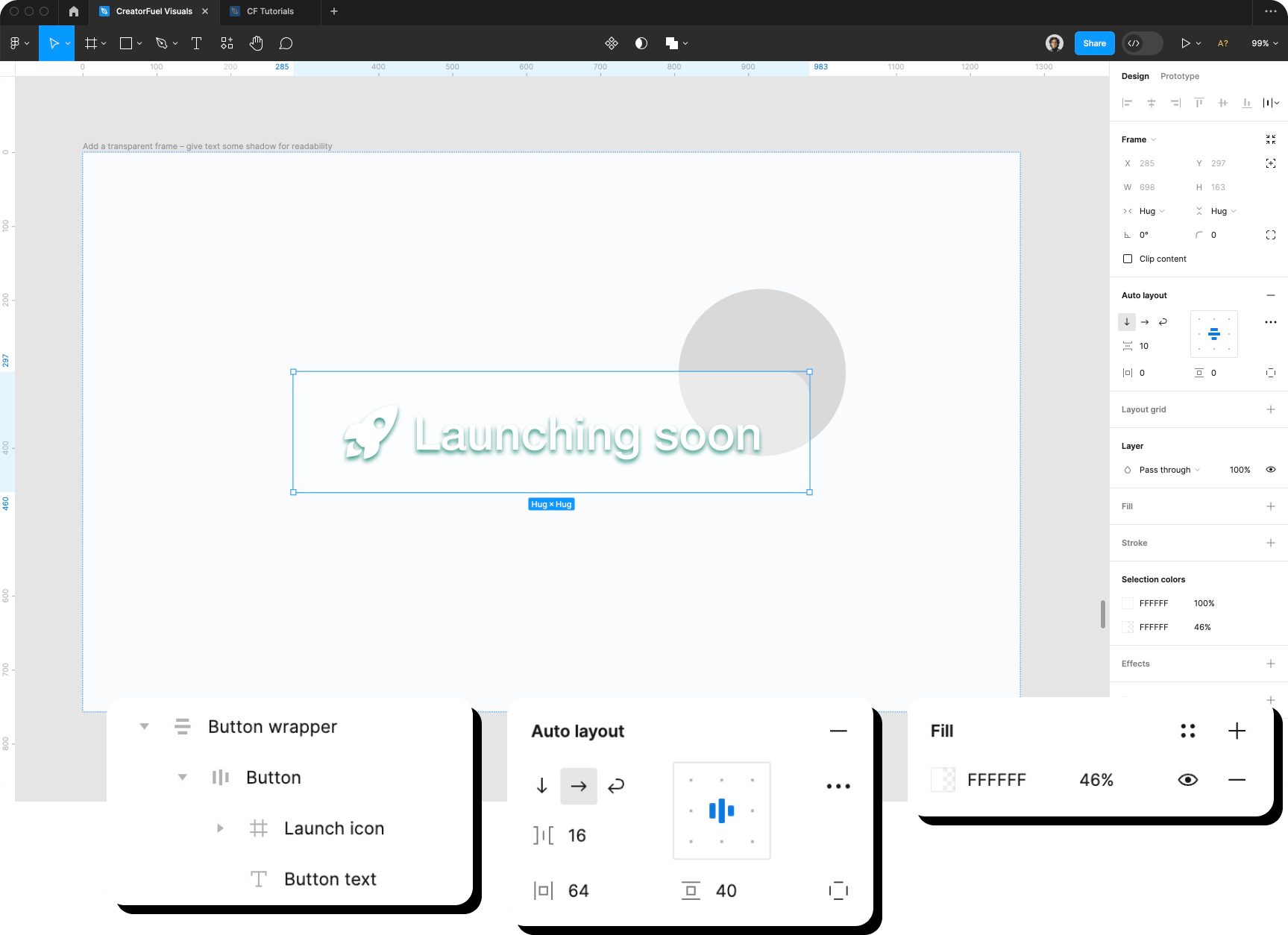This screenshot has width=1288, height=935.
Task: Select the Pen drawing tool
Action: click(x=160, y=42)
